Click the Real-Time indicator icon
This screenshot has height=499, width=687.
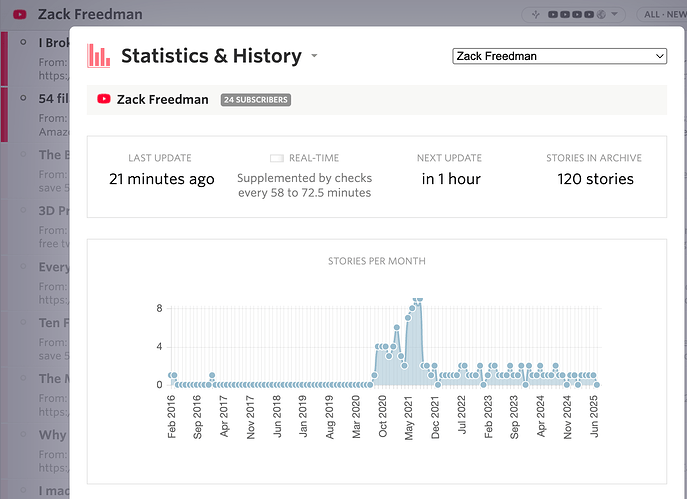(x=277, y=158)
